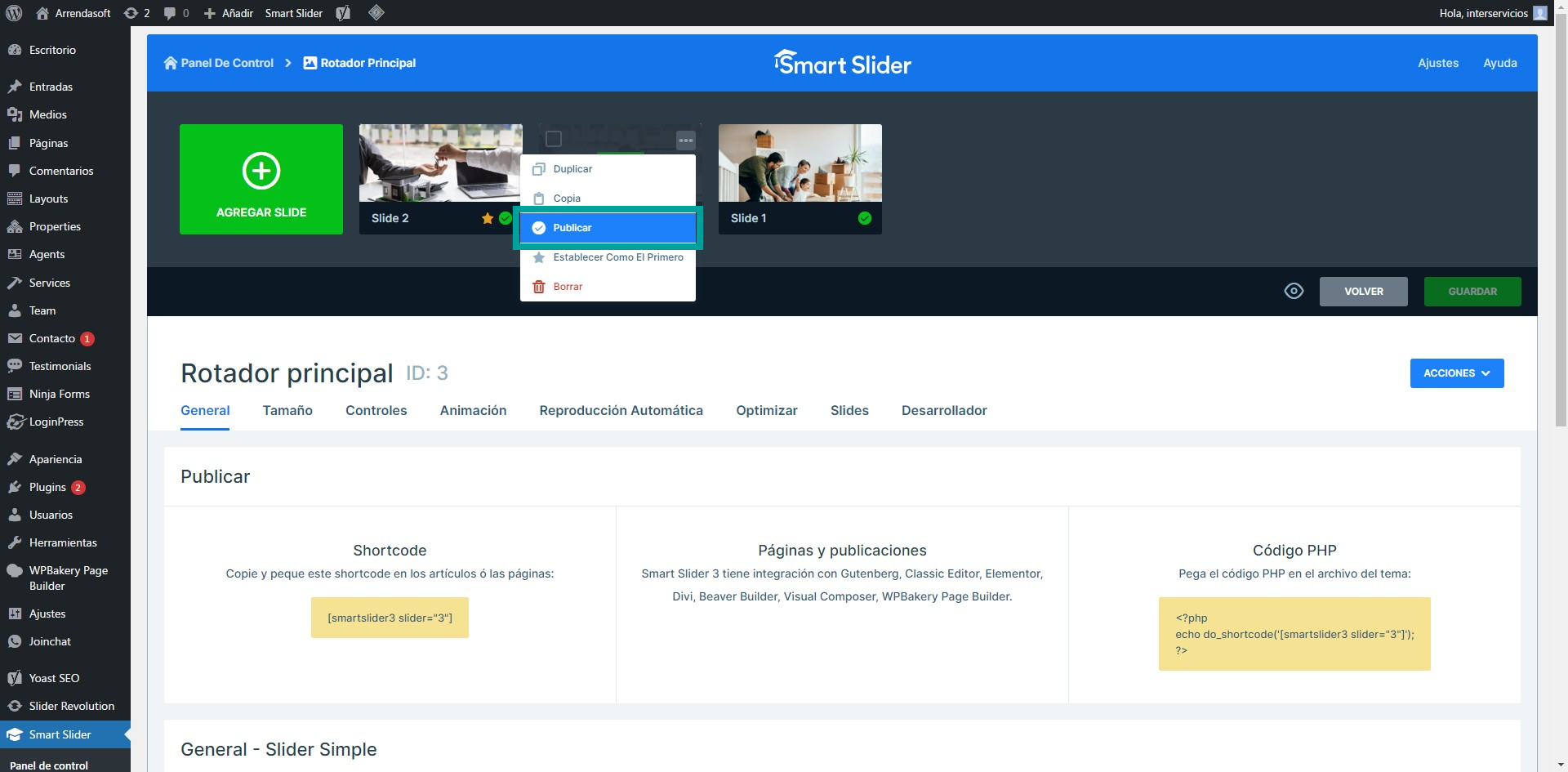The image size is (1568, 772).
Task: Open the user avatar at top right
Action: 1540,13
